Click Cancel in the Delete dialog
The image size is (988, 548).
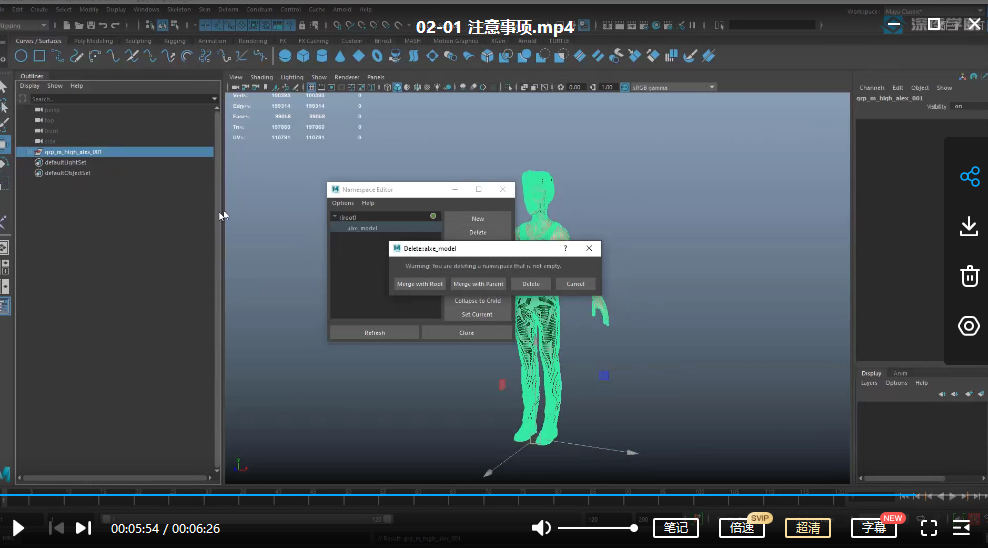point(575,284)
